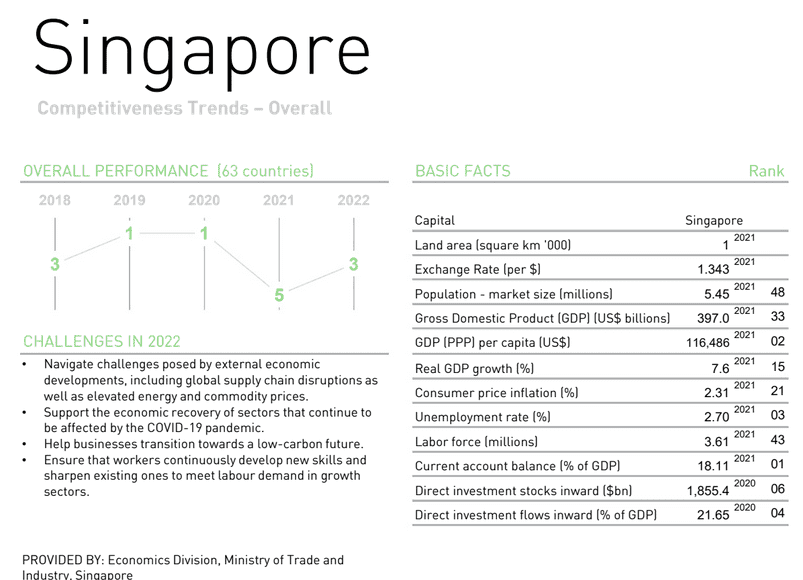Viewport: 803px width, 580px height.
Task: Click the 2022 rank 3 data point
Action: [x=353, y=264]
